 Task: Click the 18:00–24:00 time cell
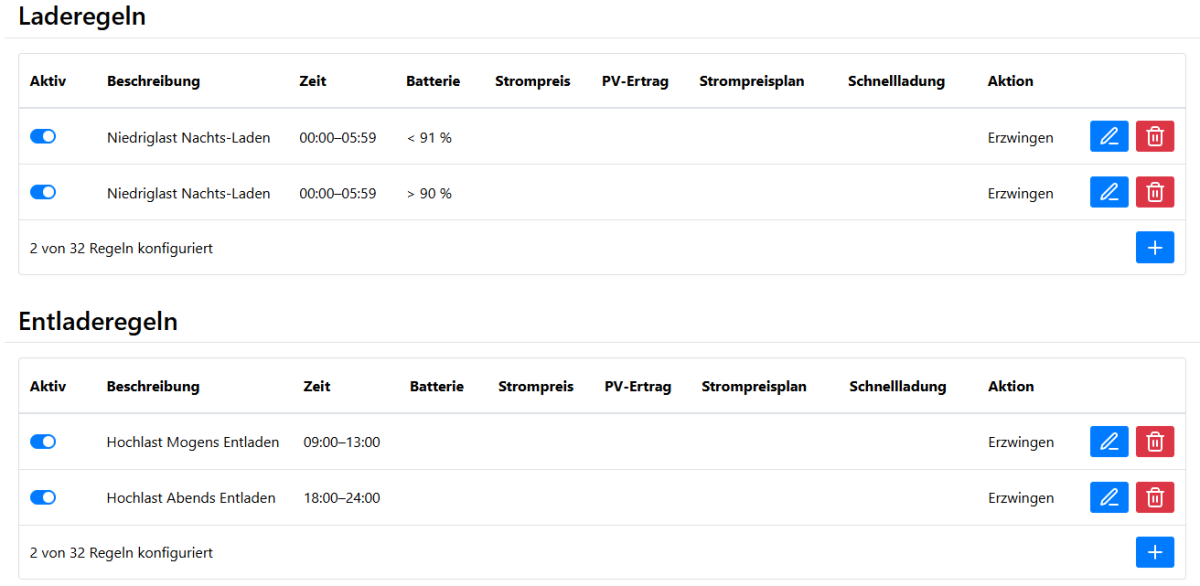click(x=341, y=498)
